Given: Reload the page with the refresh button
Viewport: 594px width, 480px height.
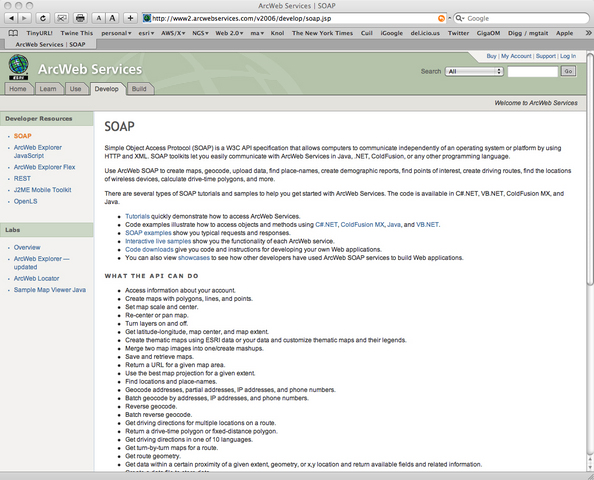Looking at the screenshot, I should tap(43, 18).
